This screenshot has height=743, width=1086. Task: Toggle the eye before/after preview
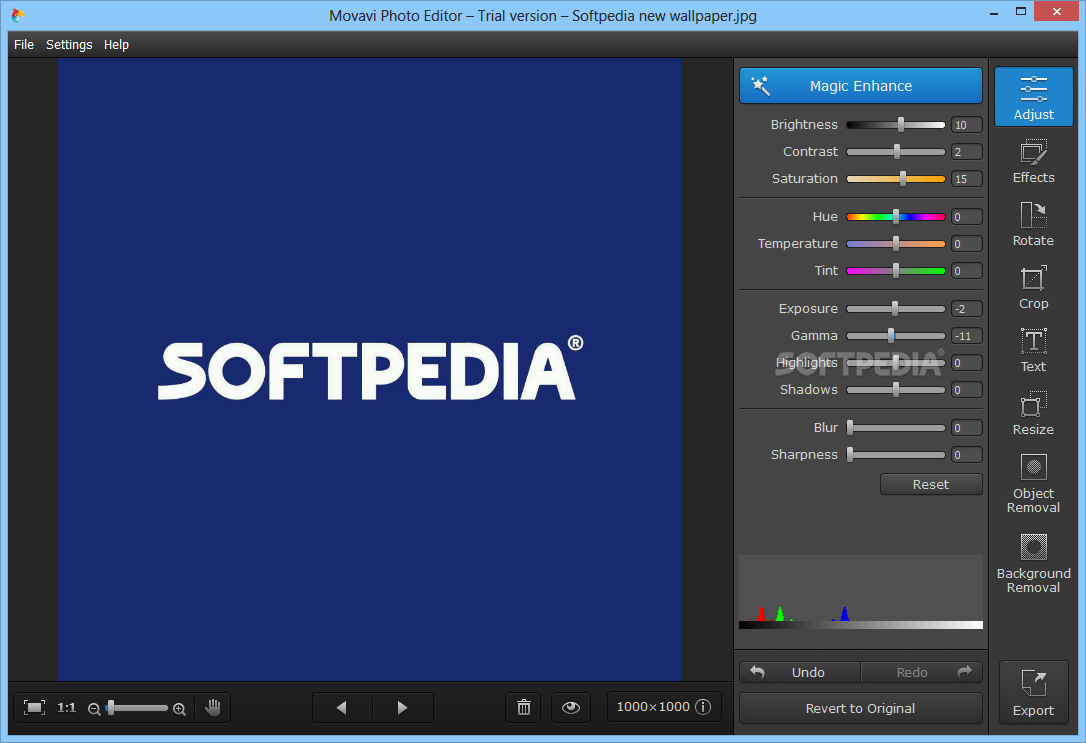point(571,707)
